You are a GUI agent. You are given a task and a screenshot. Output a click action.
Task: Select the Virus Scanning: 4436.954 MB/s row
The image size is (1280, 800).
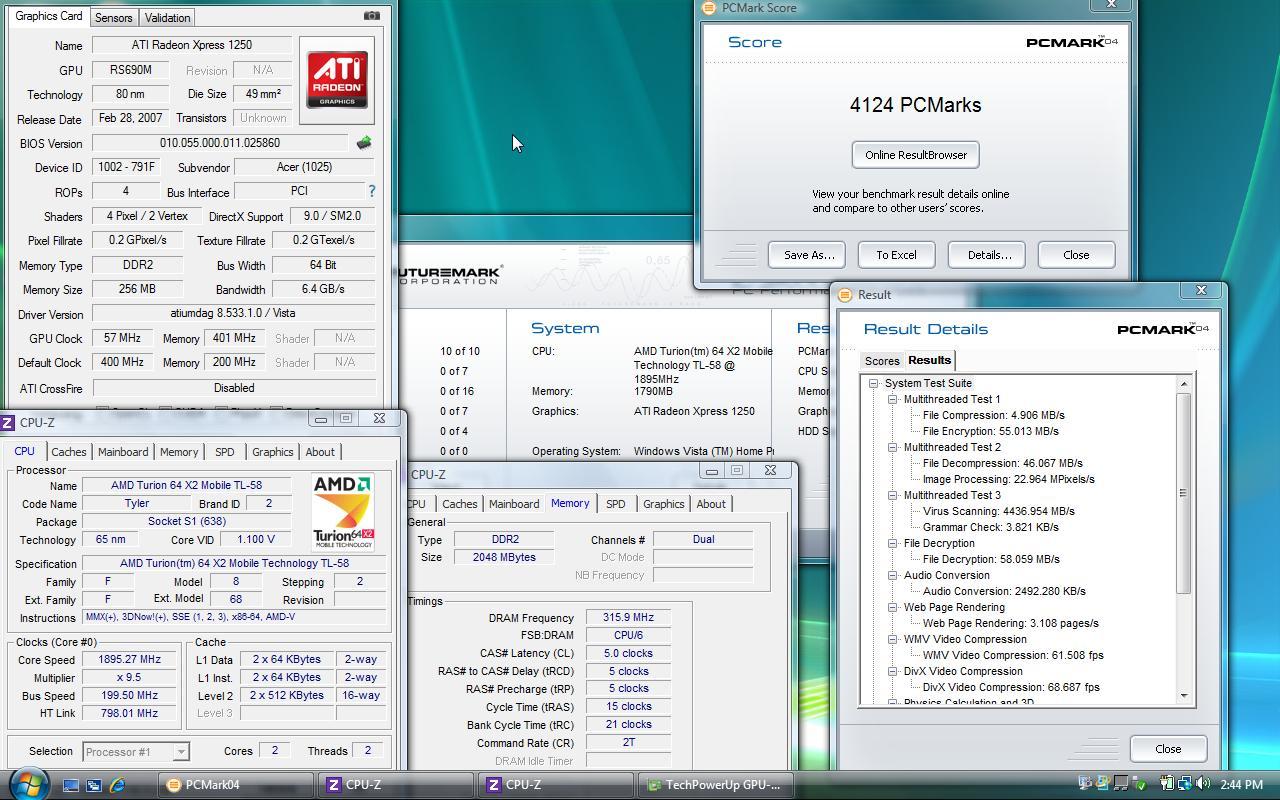pos(999,511)
